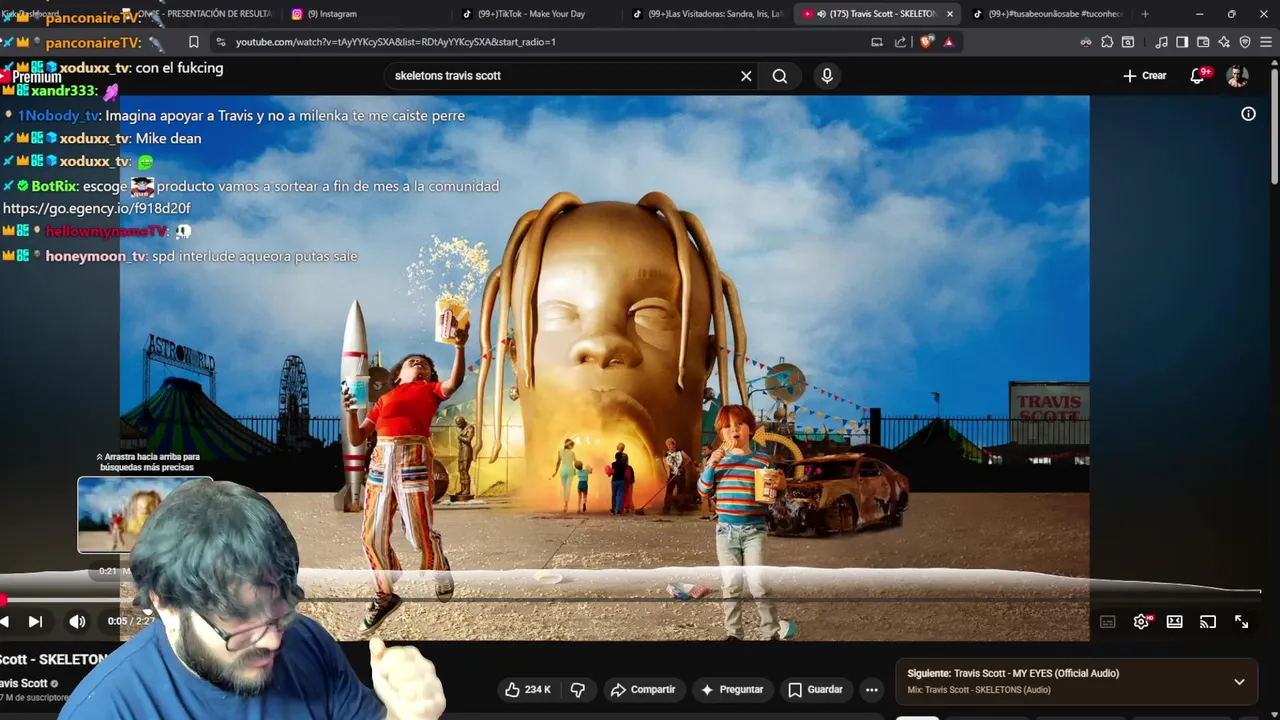Click the seek preview thumbnail
1280x720 pixels.
coord(145,515)
